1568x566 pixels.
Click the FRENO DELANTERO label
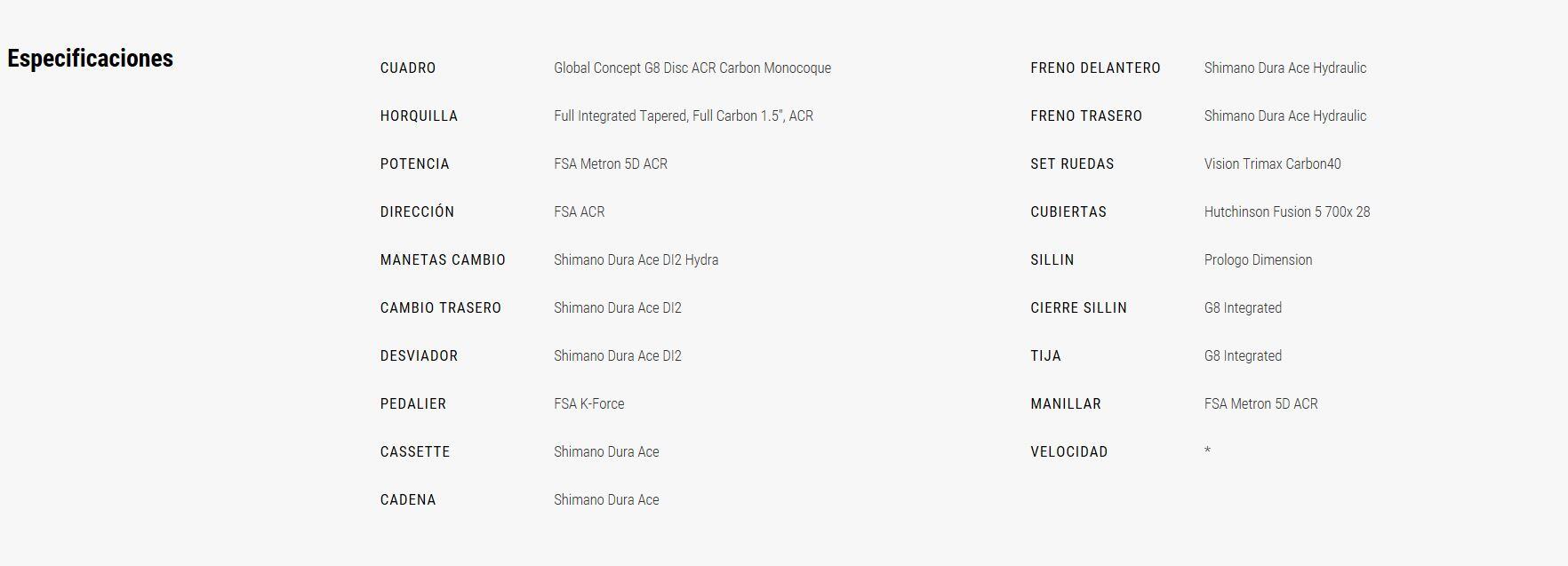(x=1095, y=68)
